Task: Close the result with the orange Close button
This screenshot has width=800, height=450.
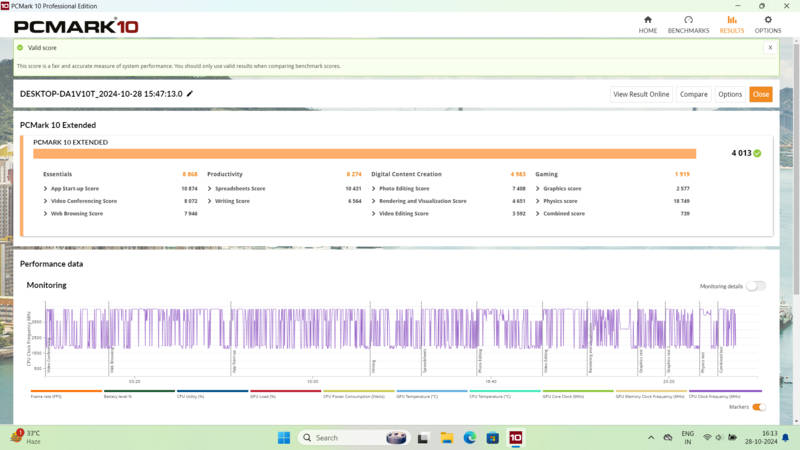Action: [x=761, y=94]
